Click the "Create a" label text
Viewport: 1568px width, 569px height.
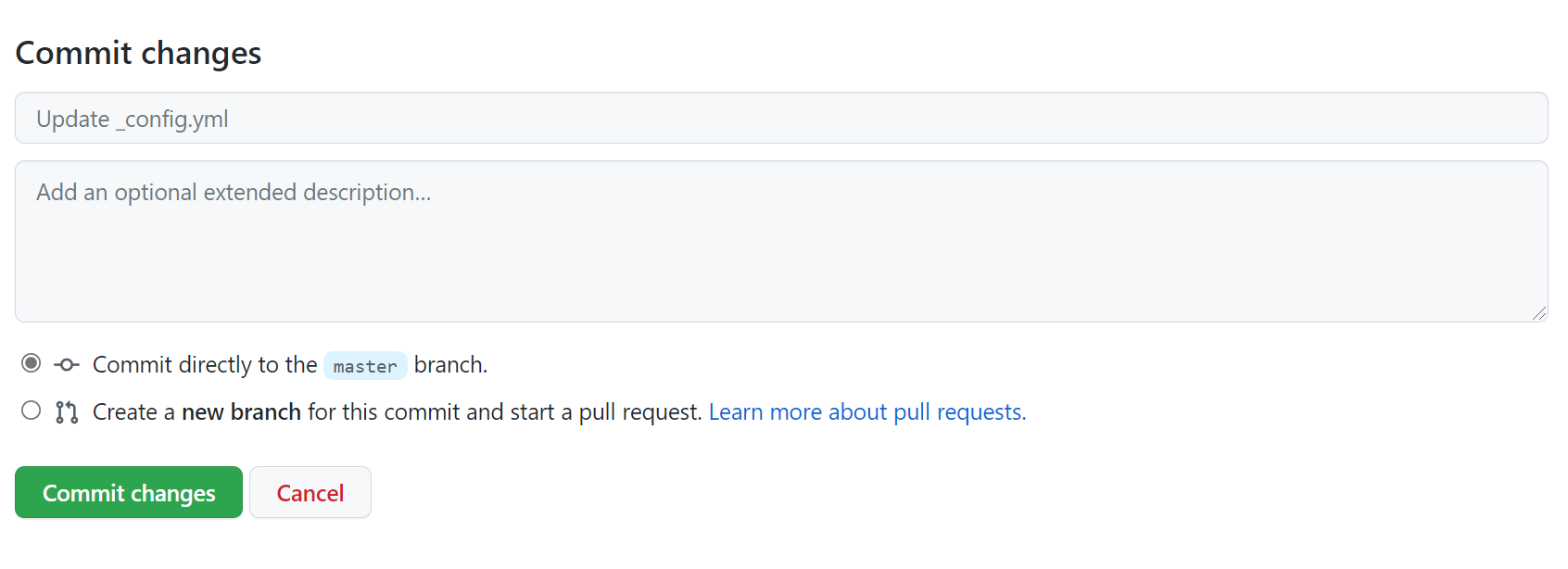[x=133, y=411]
